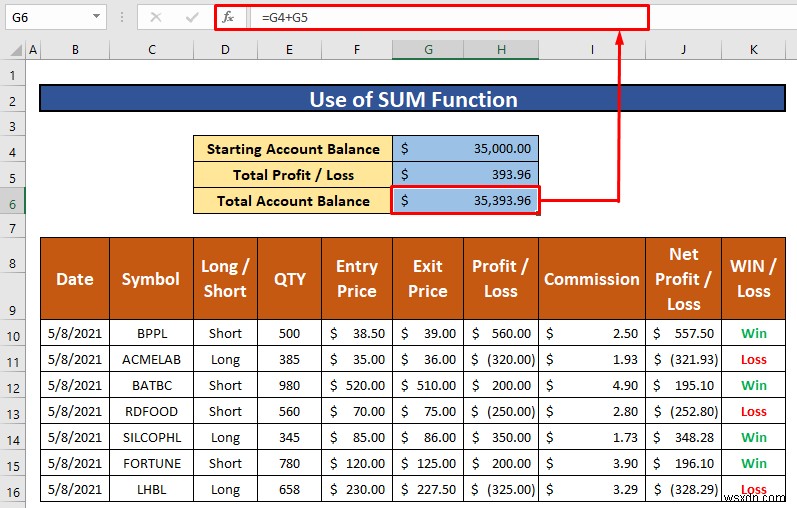Click the 'Total Profit / Loss' label cell
The image size is (797, 508).
coord(293,175)
